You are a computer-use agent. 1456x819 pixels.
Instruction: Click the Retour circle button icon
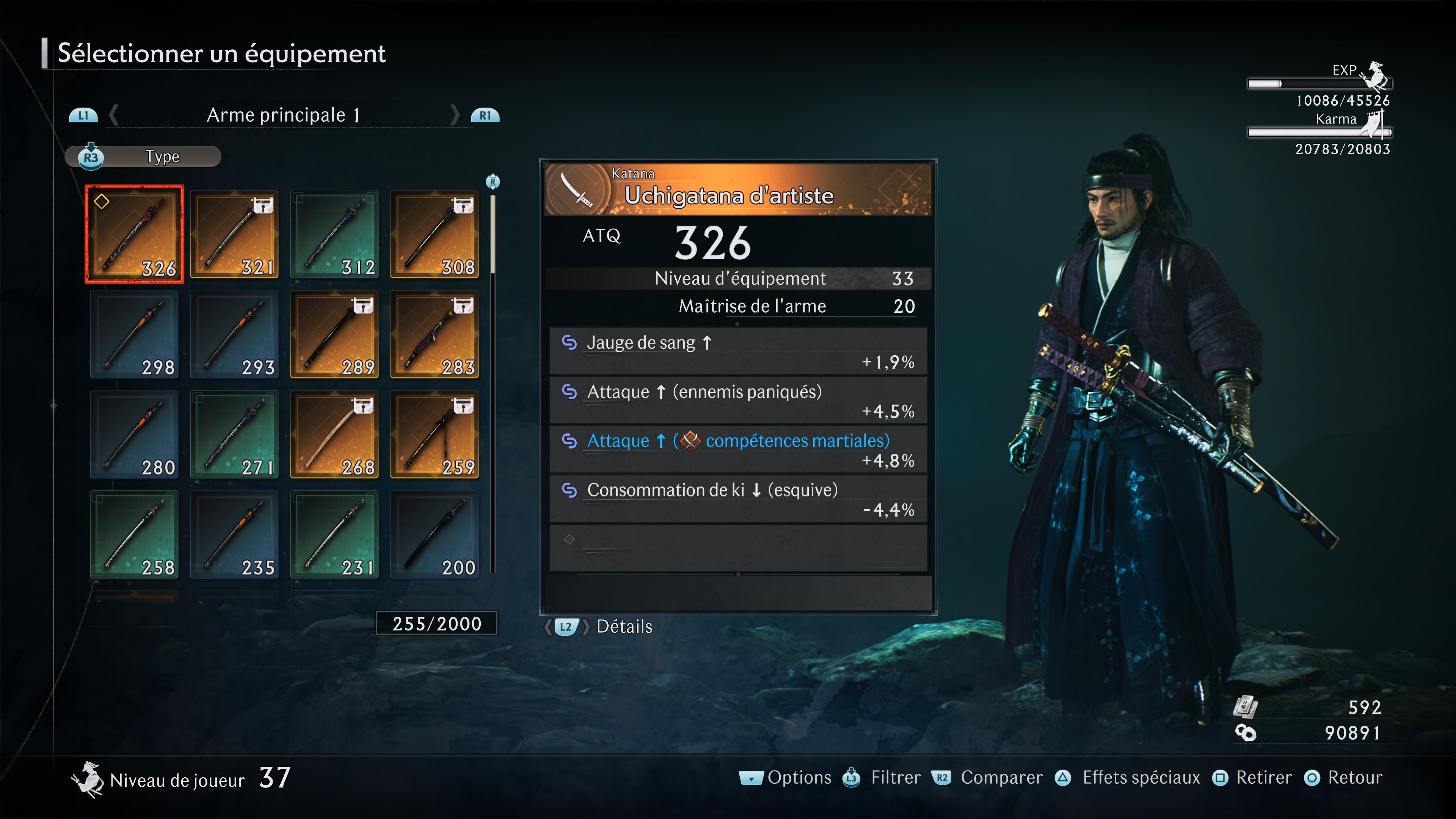click(1312, 778)
